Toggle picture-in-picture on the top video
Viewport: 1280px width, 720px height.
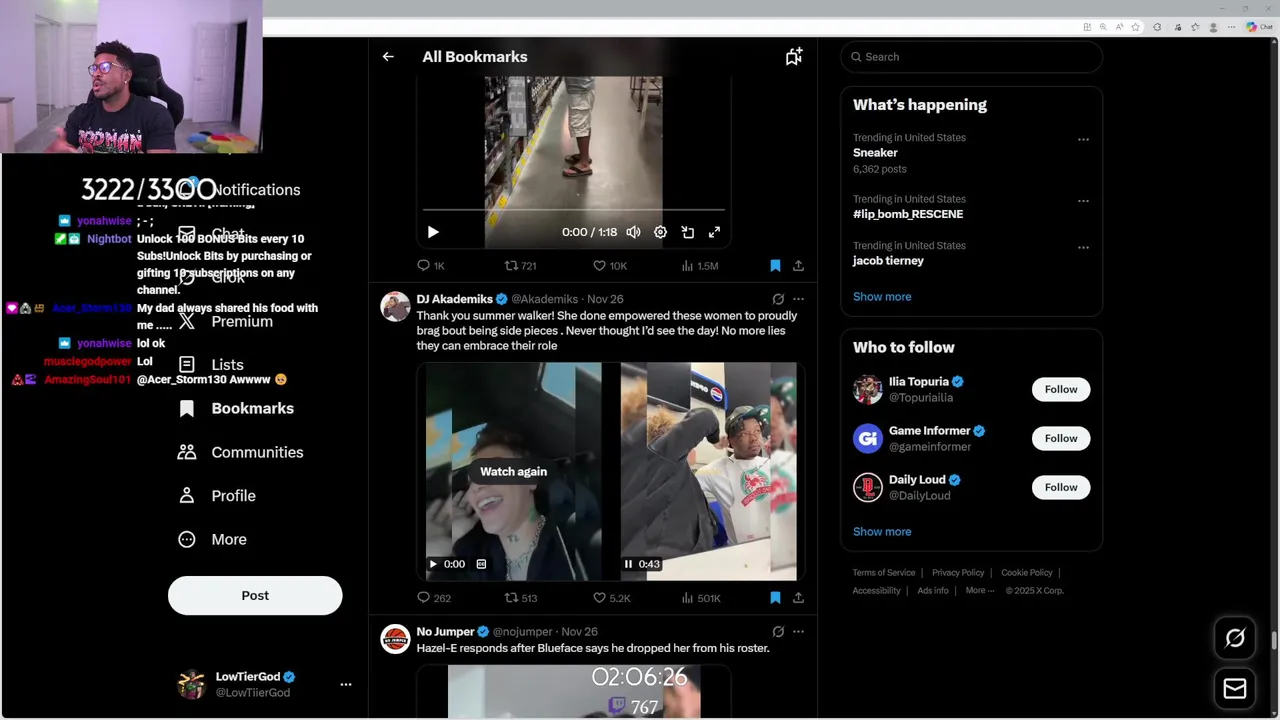pyautogui.click(x=688, y=232)
